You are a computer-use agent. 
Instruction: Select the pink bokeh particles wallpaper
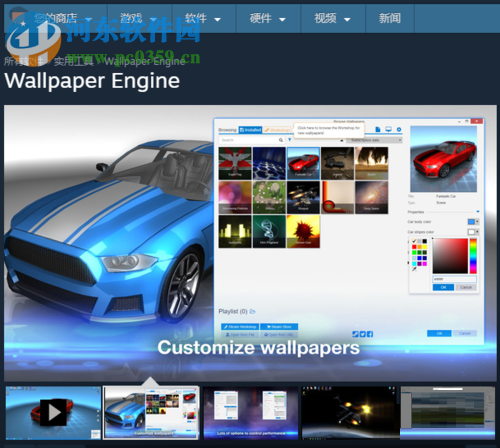pos(235,197)
